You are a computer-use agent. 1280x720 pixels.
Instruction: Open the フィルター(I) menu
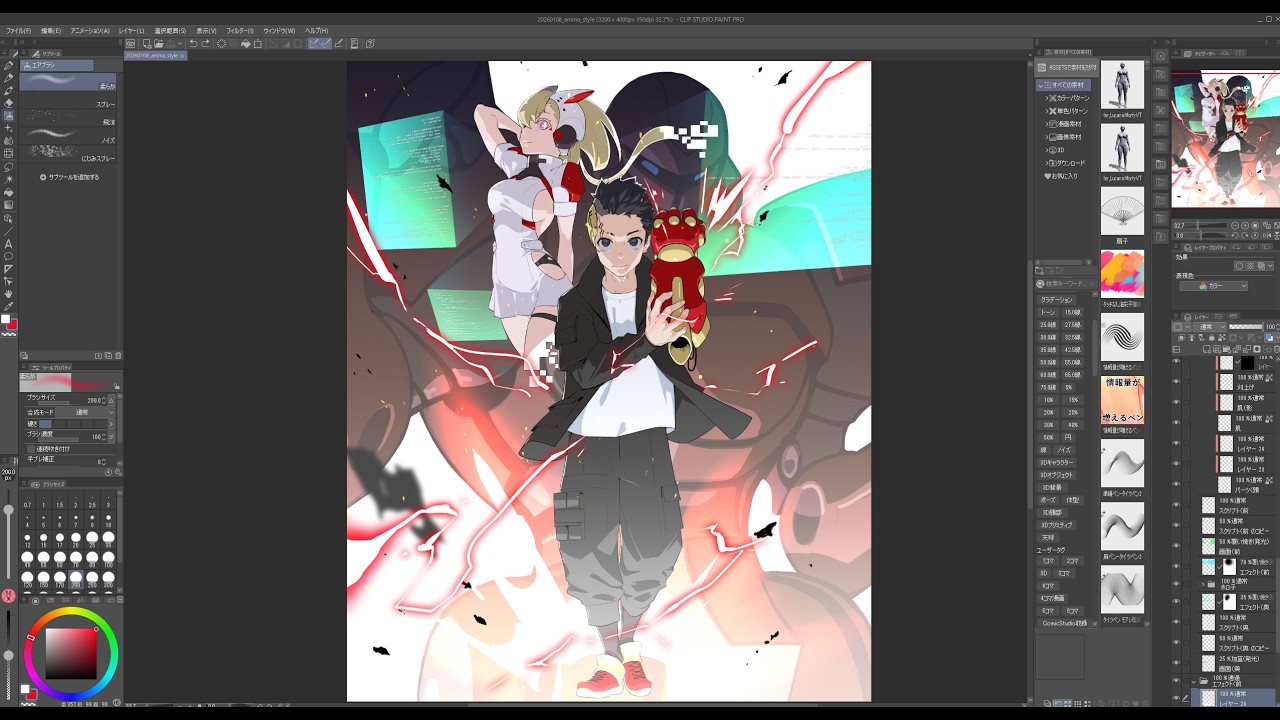click(x=240, y=31)
